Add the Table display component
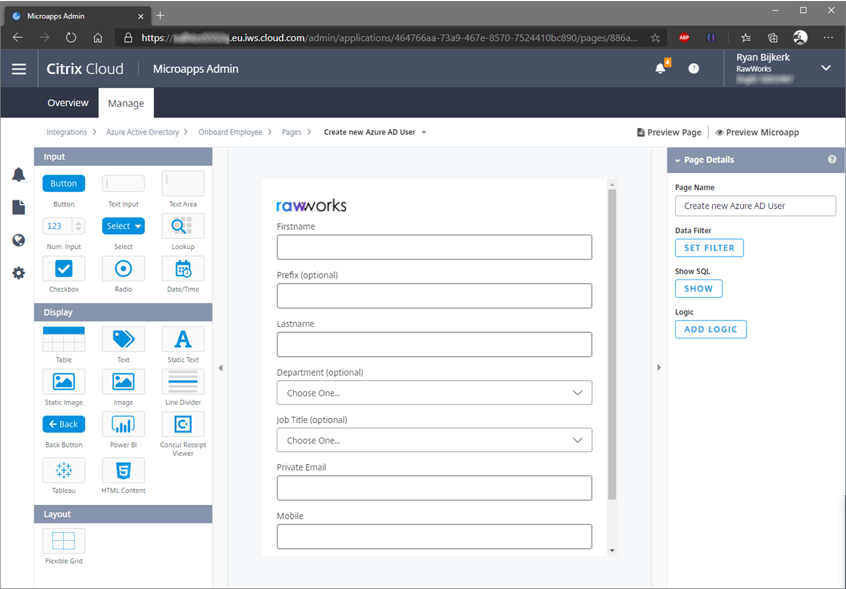Screen dimensions: 846x589 (64, 339)
